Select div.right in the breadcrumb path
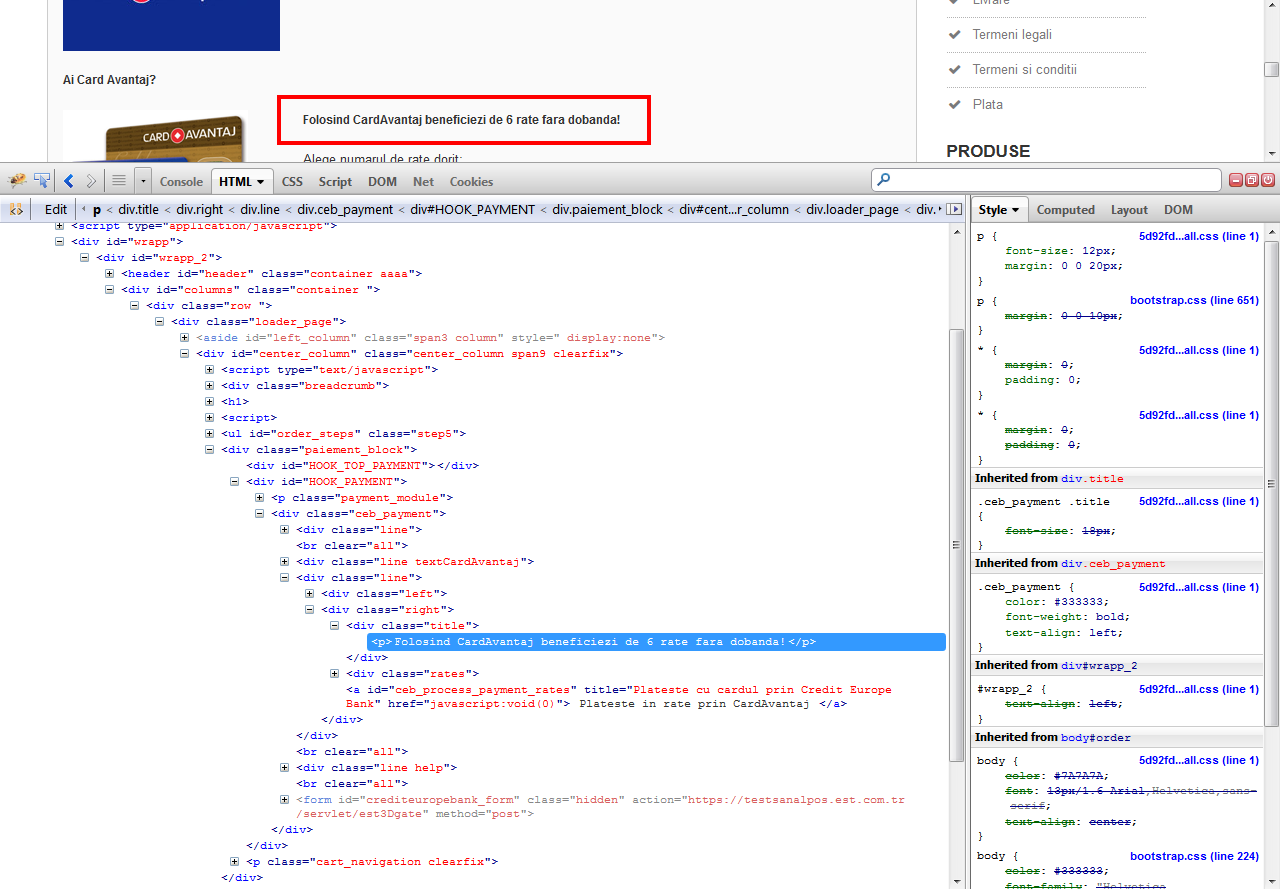 [x=200, y=209]
